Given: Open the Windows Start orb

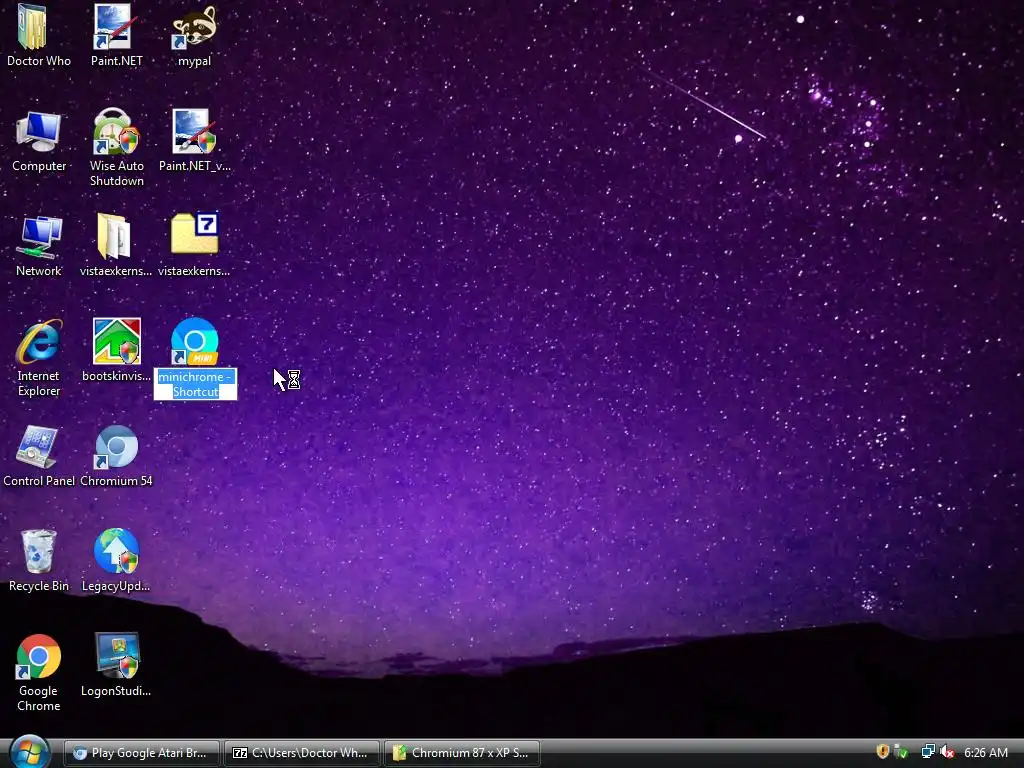Looking at the screenshot, I should coord(29,752).
